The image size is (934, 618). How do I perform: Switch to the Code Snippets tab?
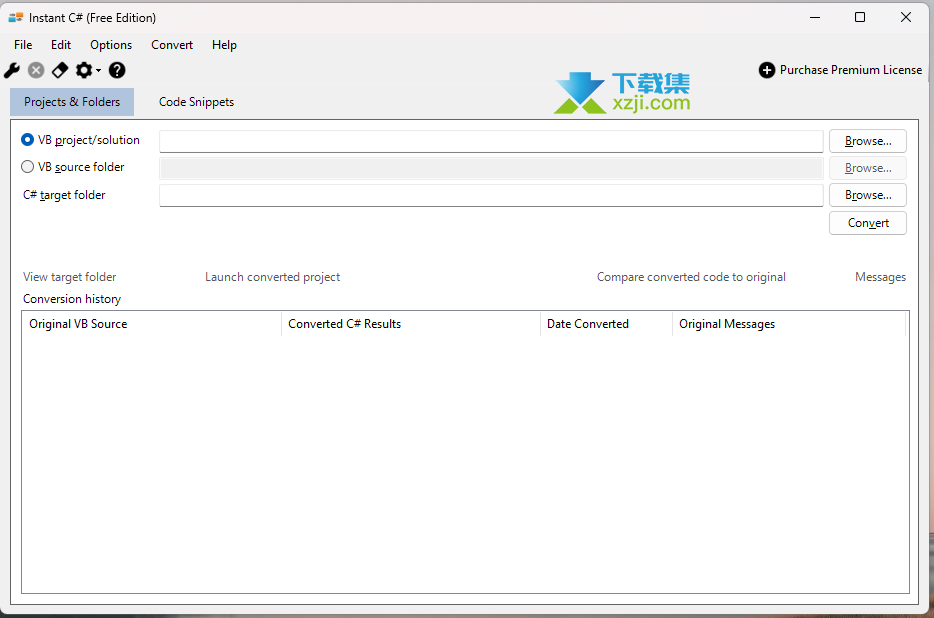196,102
